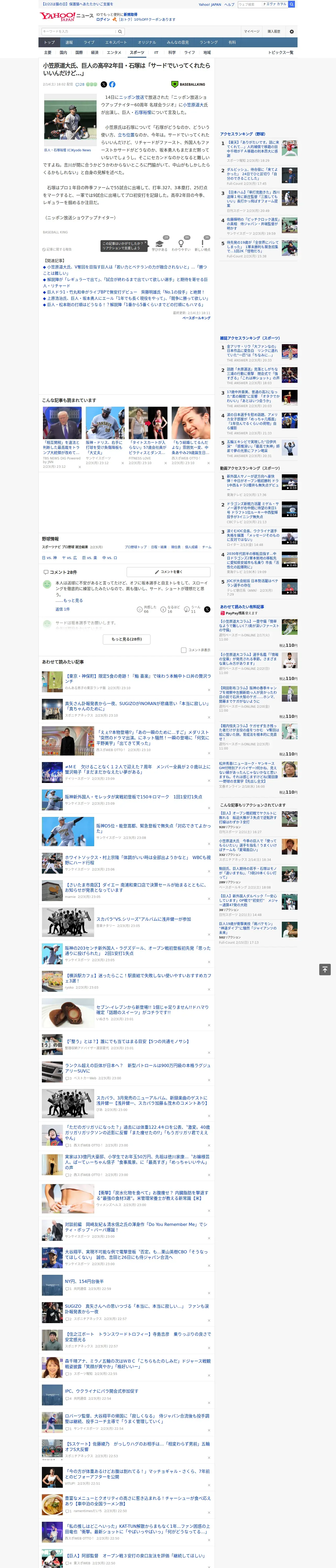Viewport: 336px width, 1568px height.
Task: Share the article on Facebook
Action: 112,85
